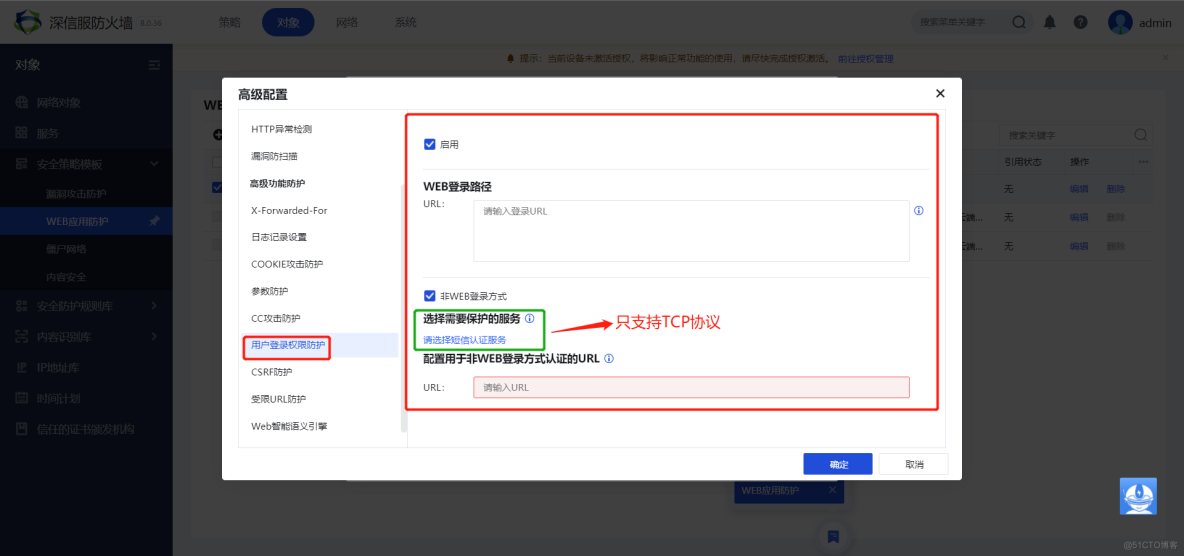
Task: Dismiss the authorization tip banner
Action: tap(1165, 57)
